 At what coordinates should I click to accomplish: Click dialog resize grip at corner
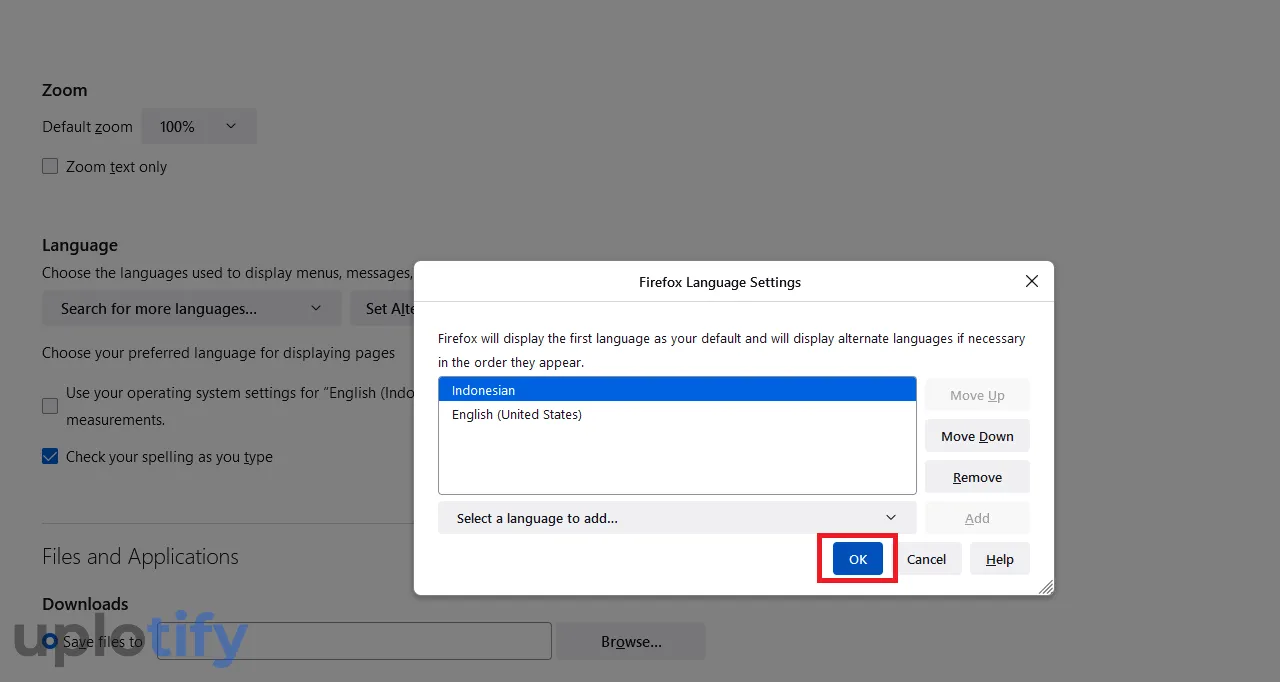coord(1045,587)
